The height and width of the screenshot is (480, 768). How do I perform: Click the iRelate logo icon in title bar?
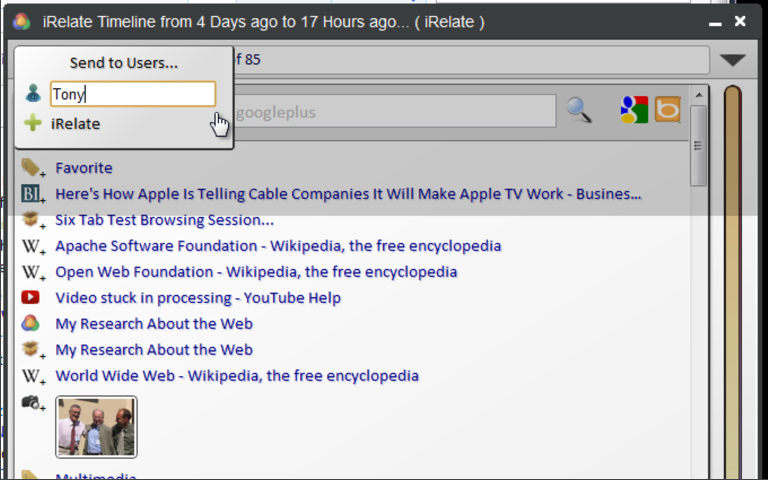(21, 22)
